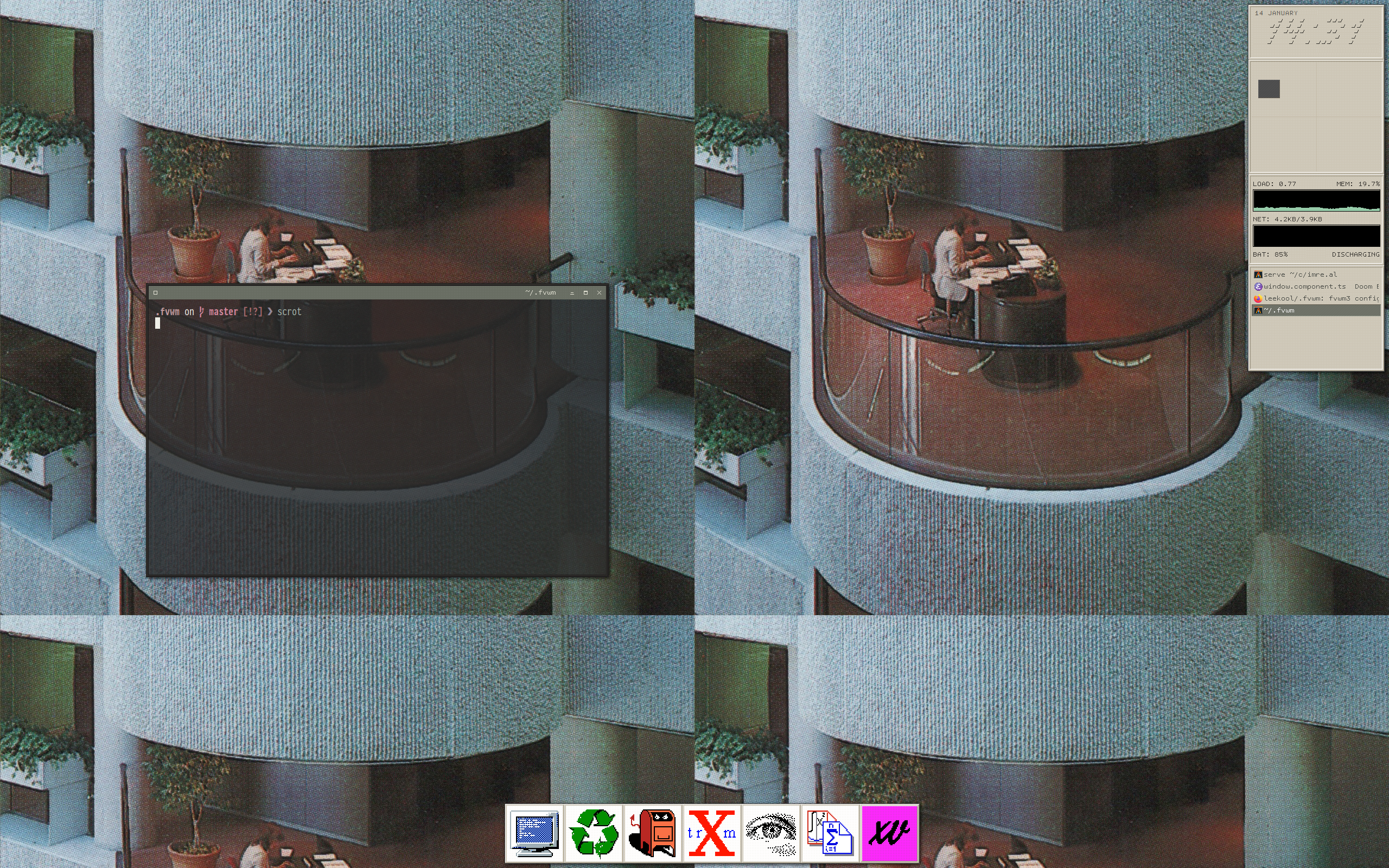Open the green recycle icon in the dock
Image resolution: width=1389 pixels, height=868 pixels.
(594, 833)
